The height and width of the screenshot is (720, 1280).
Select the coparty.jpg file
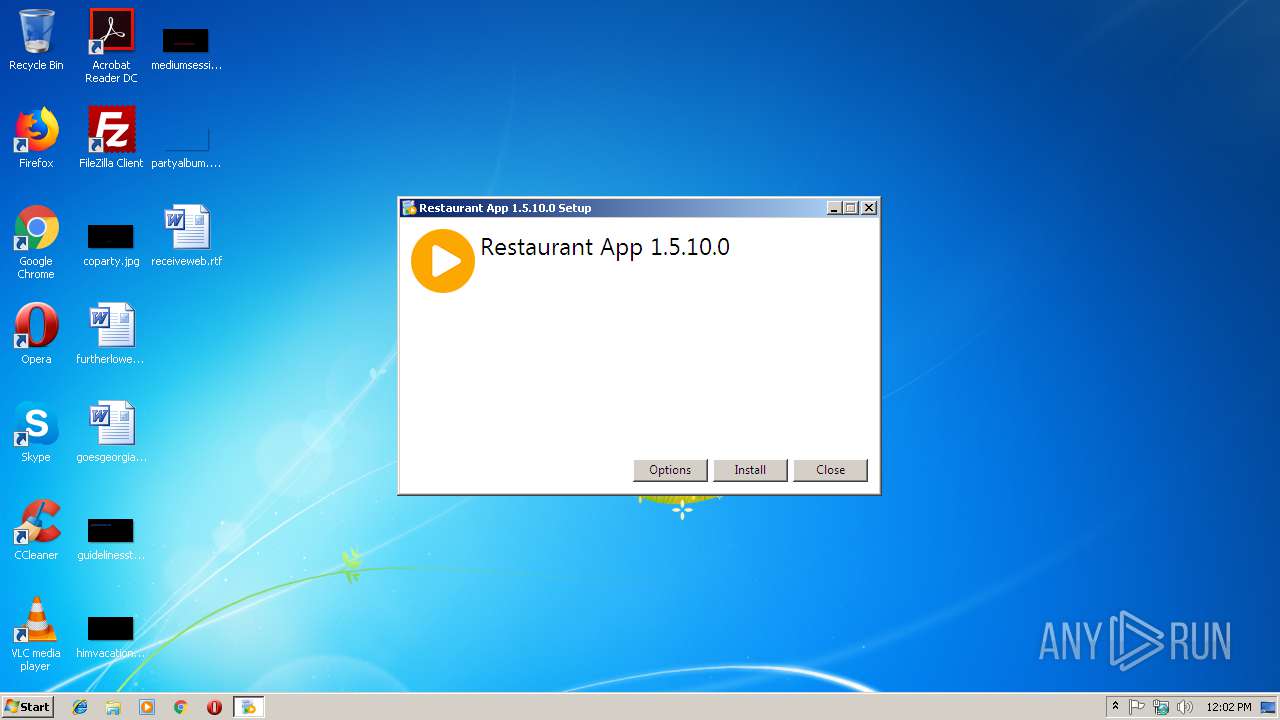tap(111, 245)
